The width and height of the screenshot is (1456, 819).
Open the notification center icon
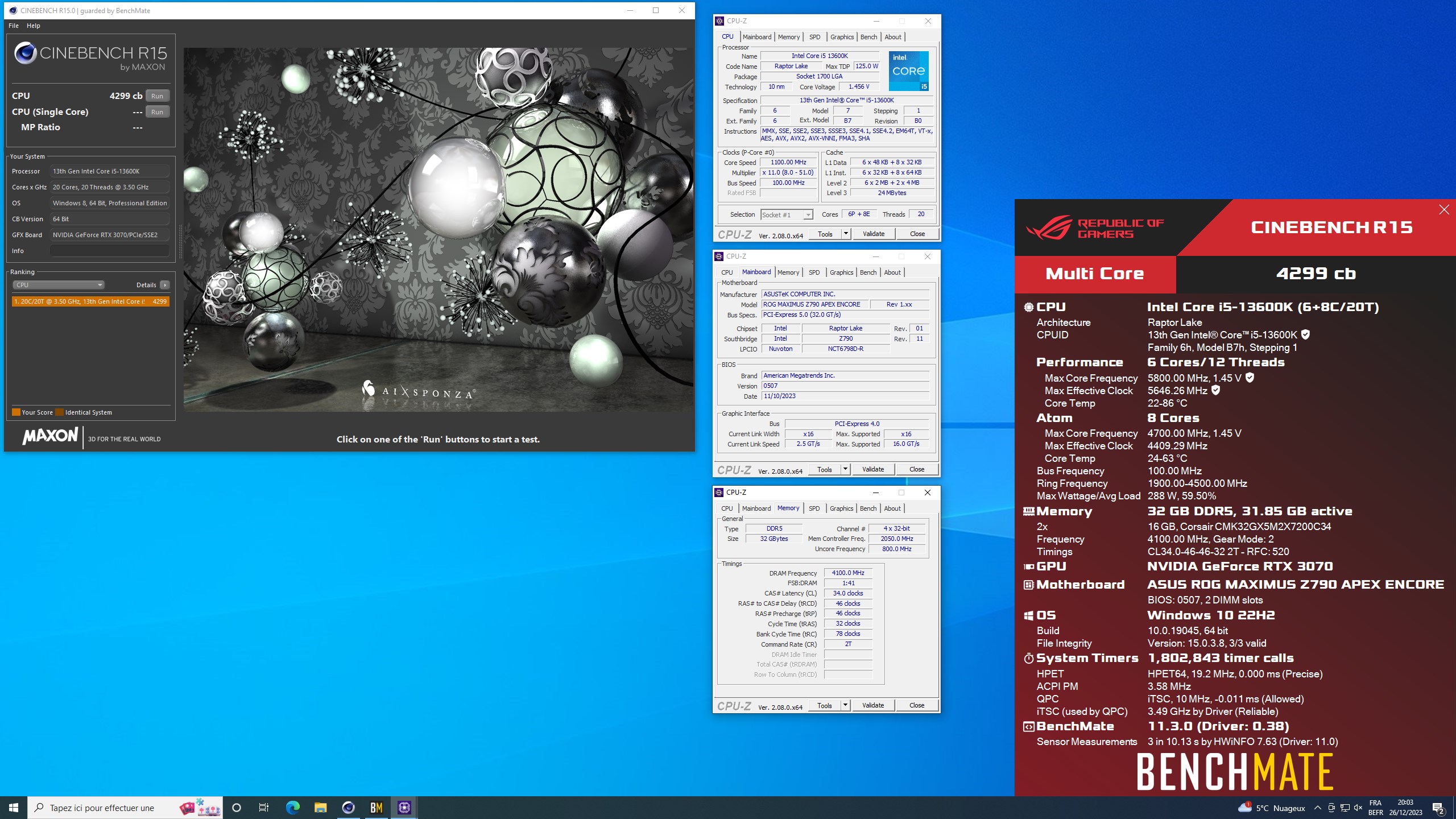pyautogui.click(x=1438, y=808)
